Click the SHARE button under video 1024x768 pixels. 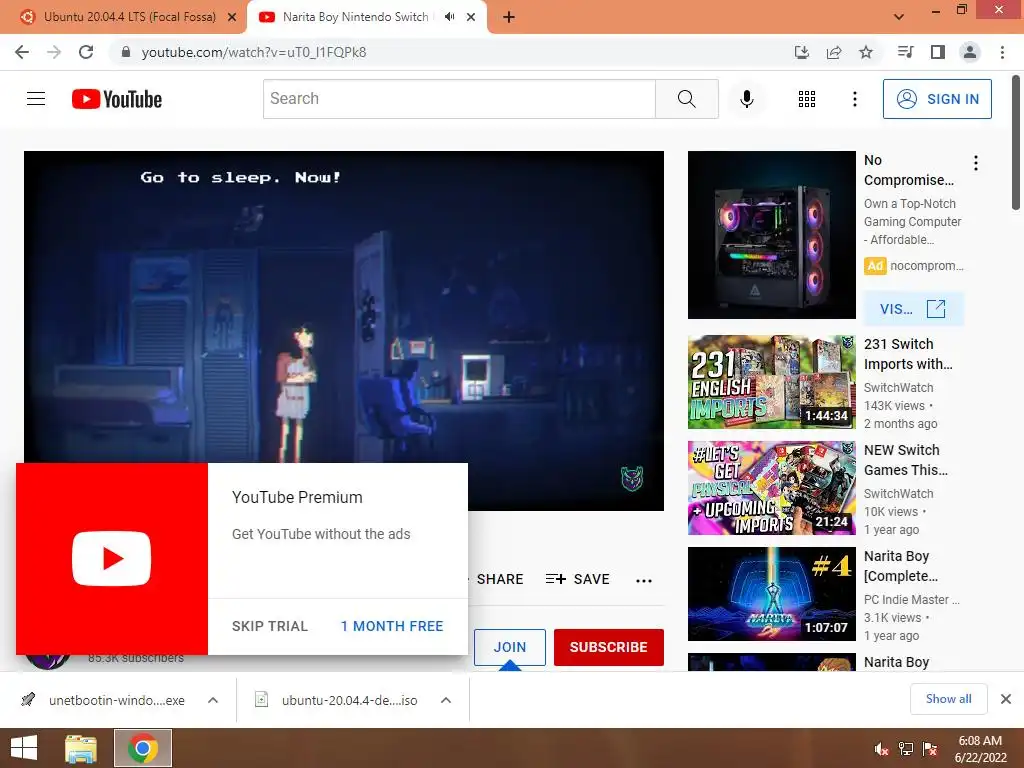500,579
